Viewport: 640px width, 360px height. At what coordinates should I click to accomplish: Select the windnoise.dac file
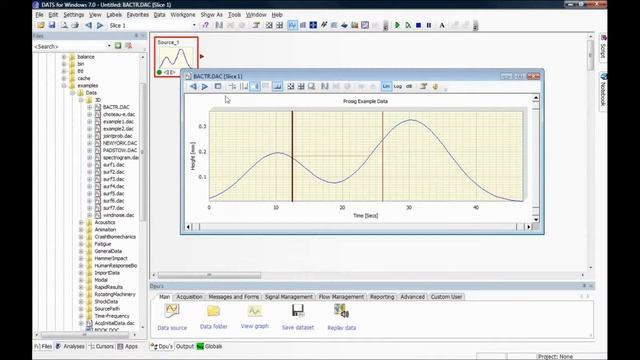pyautogui.click(x=118, y=215)
